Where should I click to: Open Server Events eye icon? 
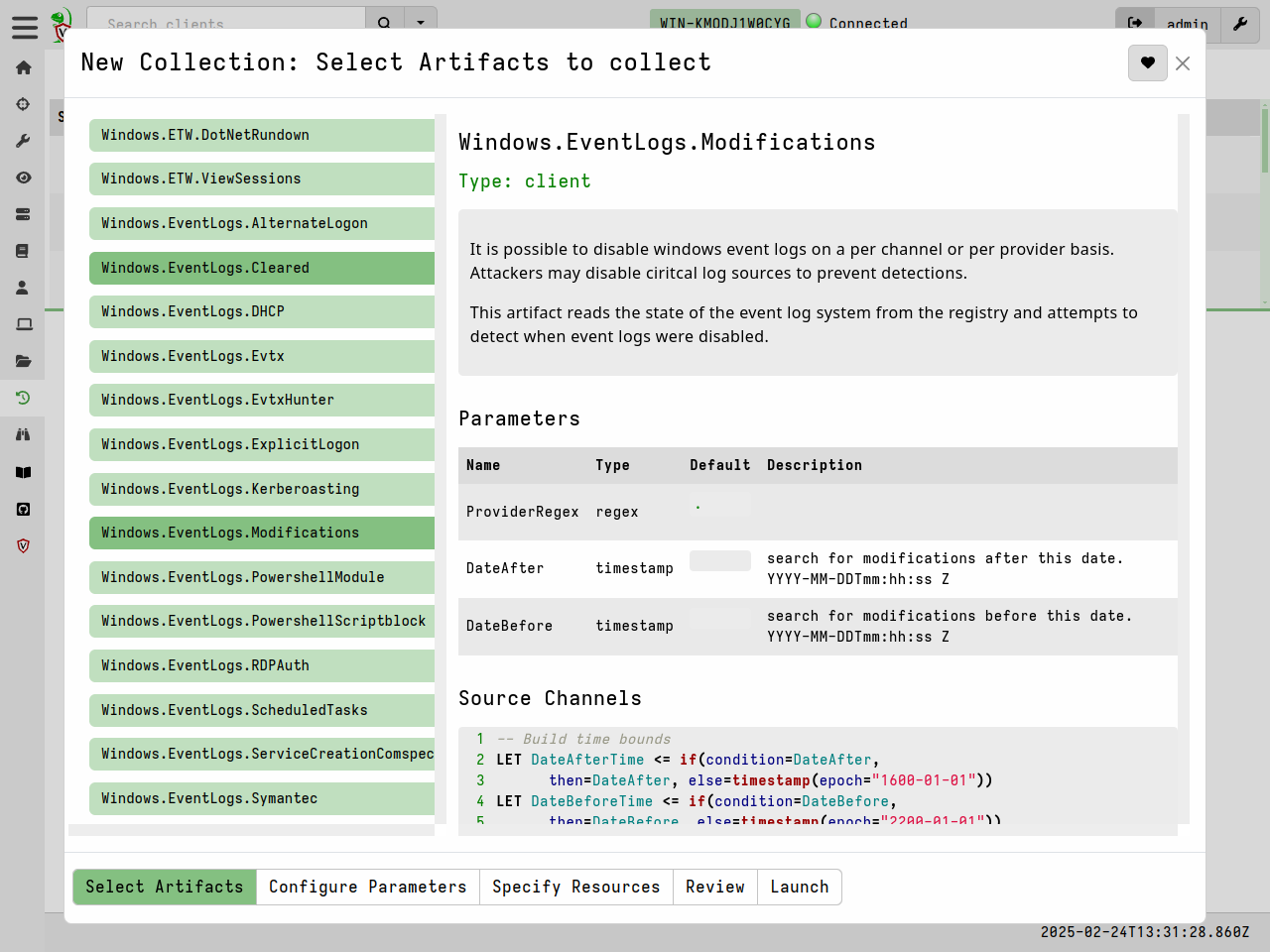(23, 178)
